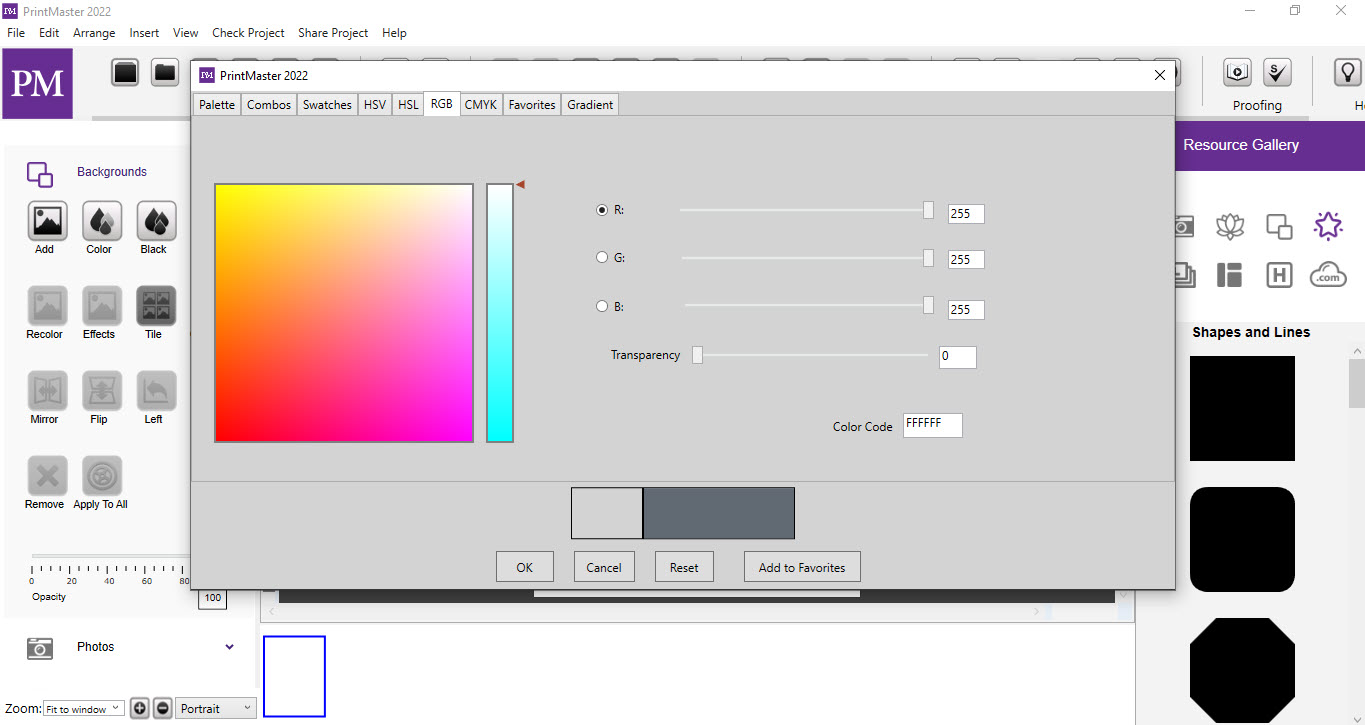Open the preview book icon in Proofing
This screenshot has width=1365, height=725.
[1238, 72]
